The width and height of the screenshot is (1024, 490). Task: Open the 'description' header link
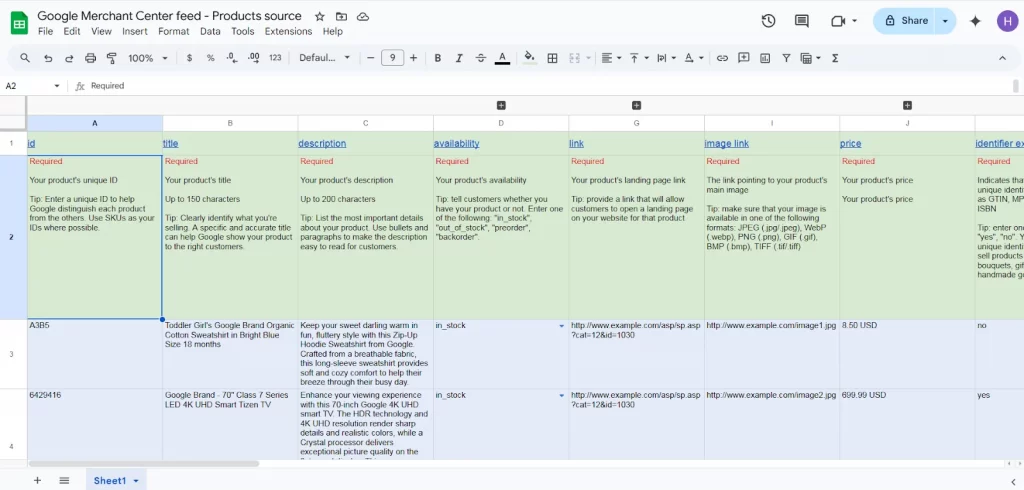[322, 144]
